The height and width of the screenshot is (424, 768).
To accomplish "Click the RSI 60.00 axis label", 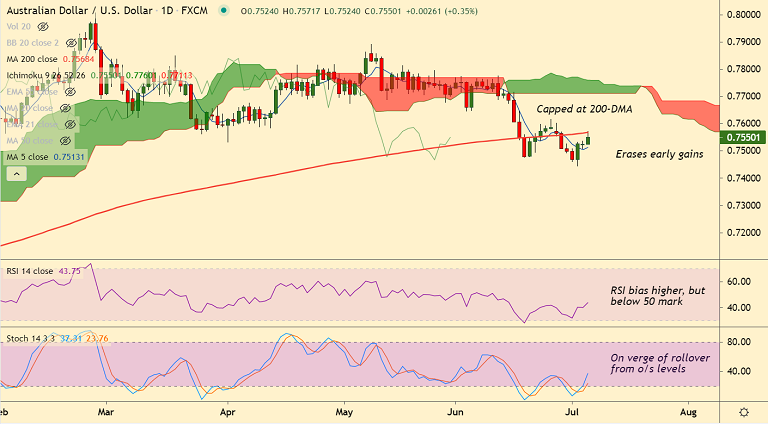I will [739, 282].
